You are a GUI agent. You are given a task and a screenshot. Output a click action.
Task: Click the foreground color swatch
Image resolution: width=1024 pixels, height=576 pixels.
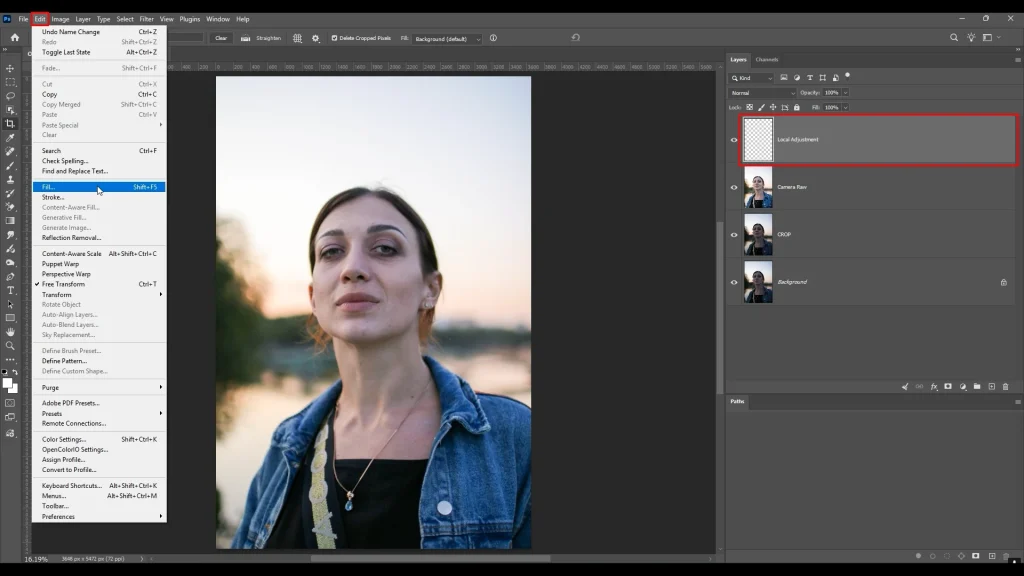(x=7, y=383)
